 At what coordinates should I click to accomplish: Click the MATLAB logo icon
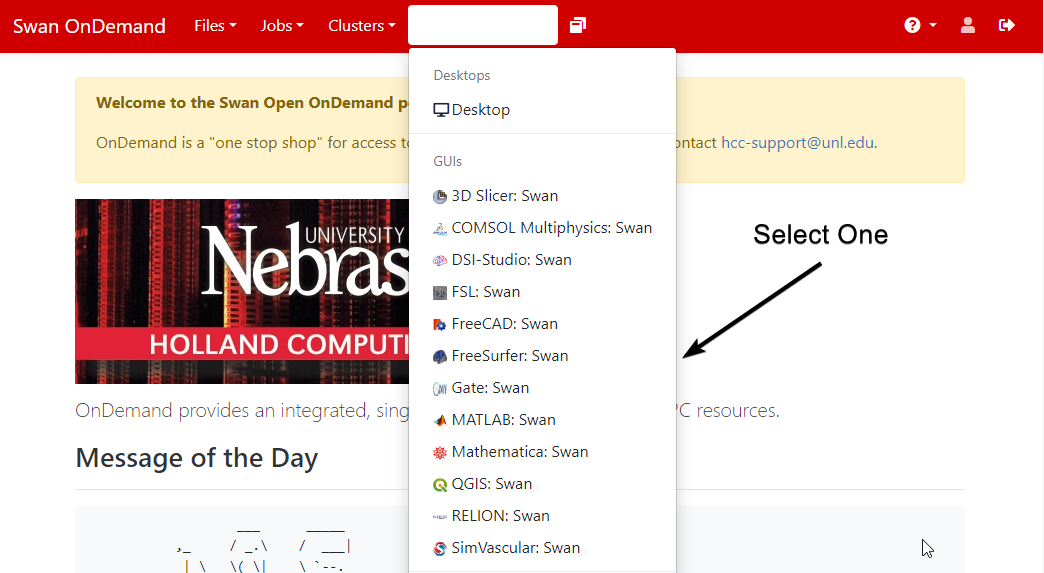(x=440, y=420)
